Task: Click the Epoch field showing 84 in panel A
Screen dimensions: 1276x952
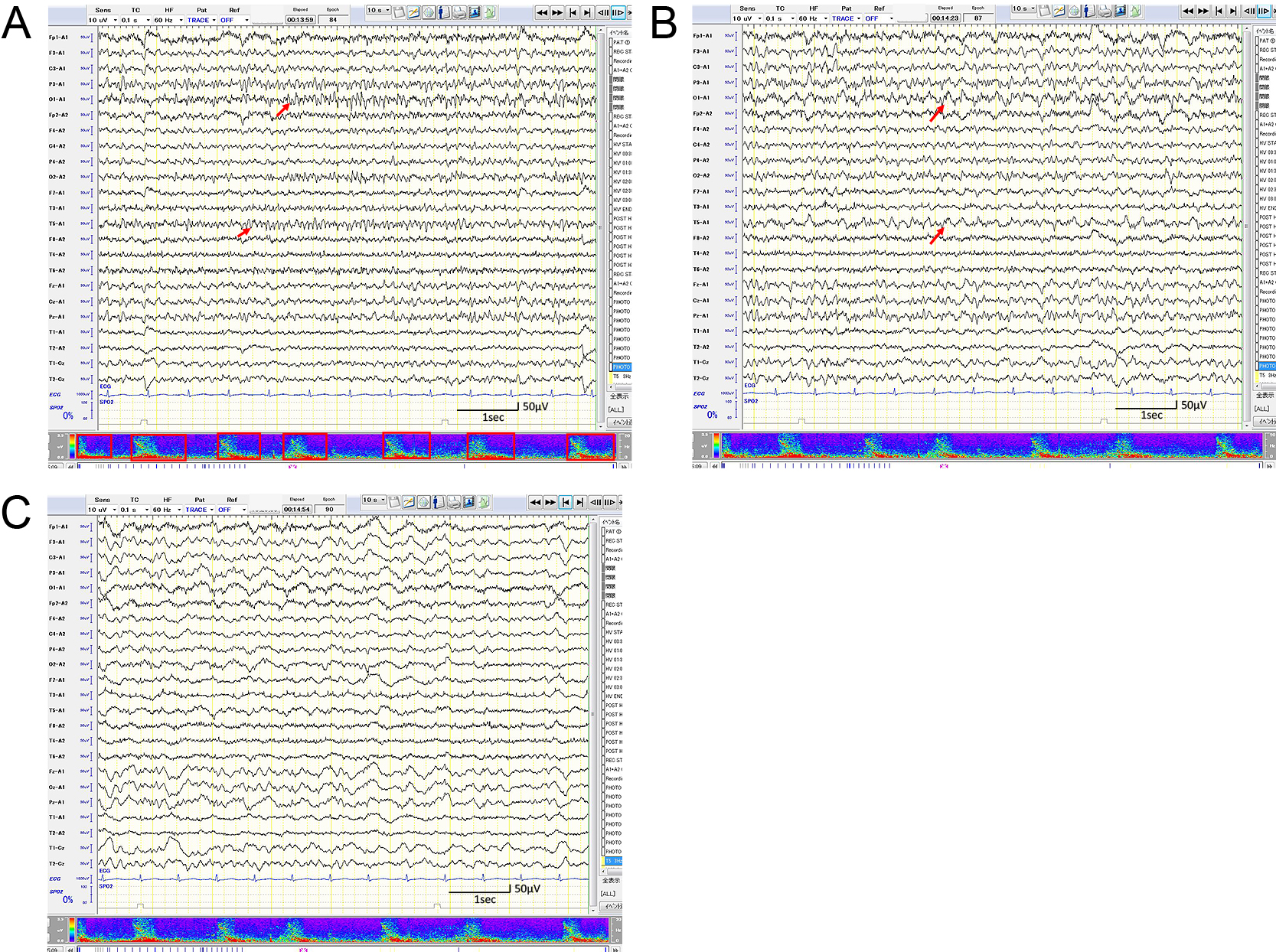Action: tap(333, 20)
